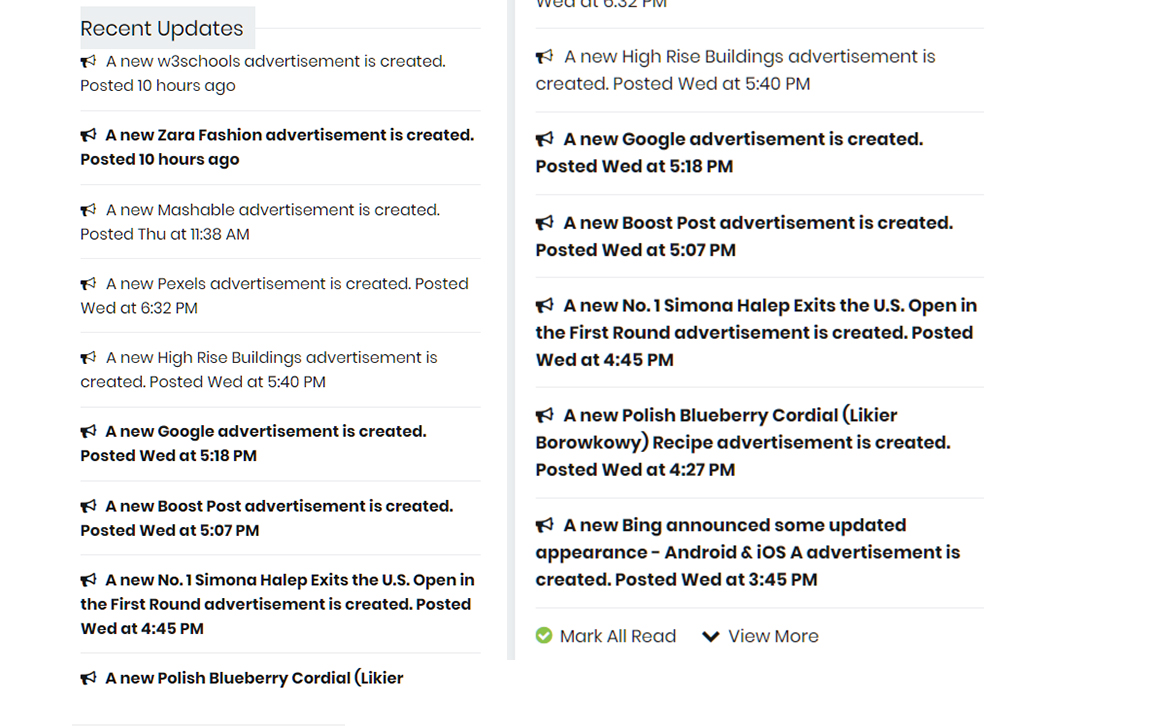Image resolution: width=1155 pixels, height=726 pixels.
Task: Open right panel Polish Blueberry Cordial notification
Action: pyautogui.click(x=730, y=415)
